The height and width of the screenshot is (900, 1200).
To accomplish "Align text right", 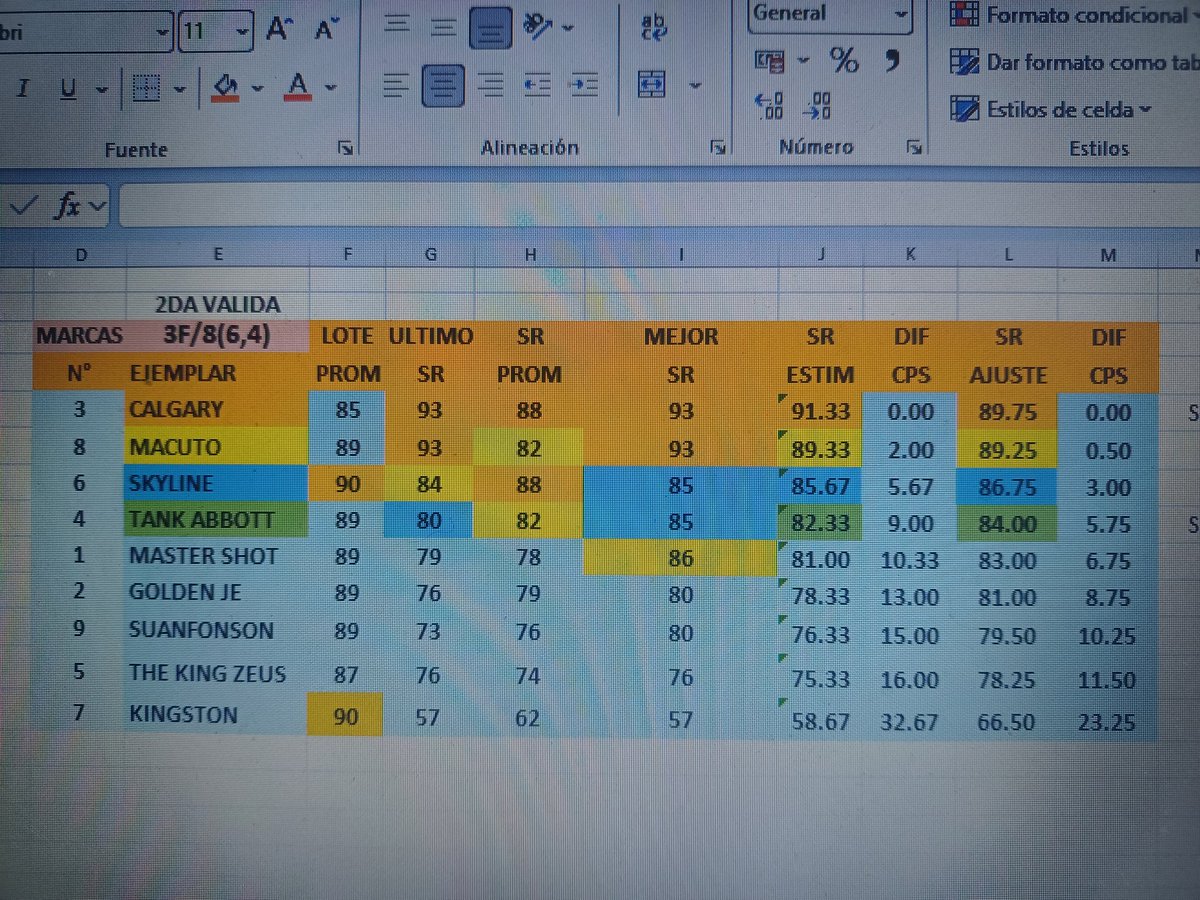I will point(490,86).
